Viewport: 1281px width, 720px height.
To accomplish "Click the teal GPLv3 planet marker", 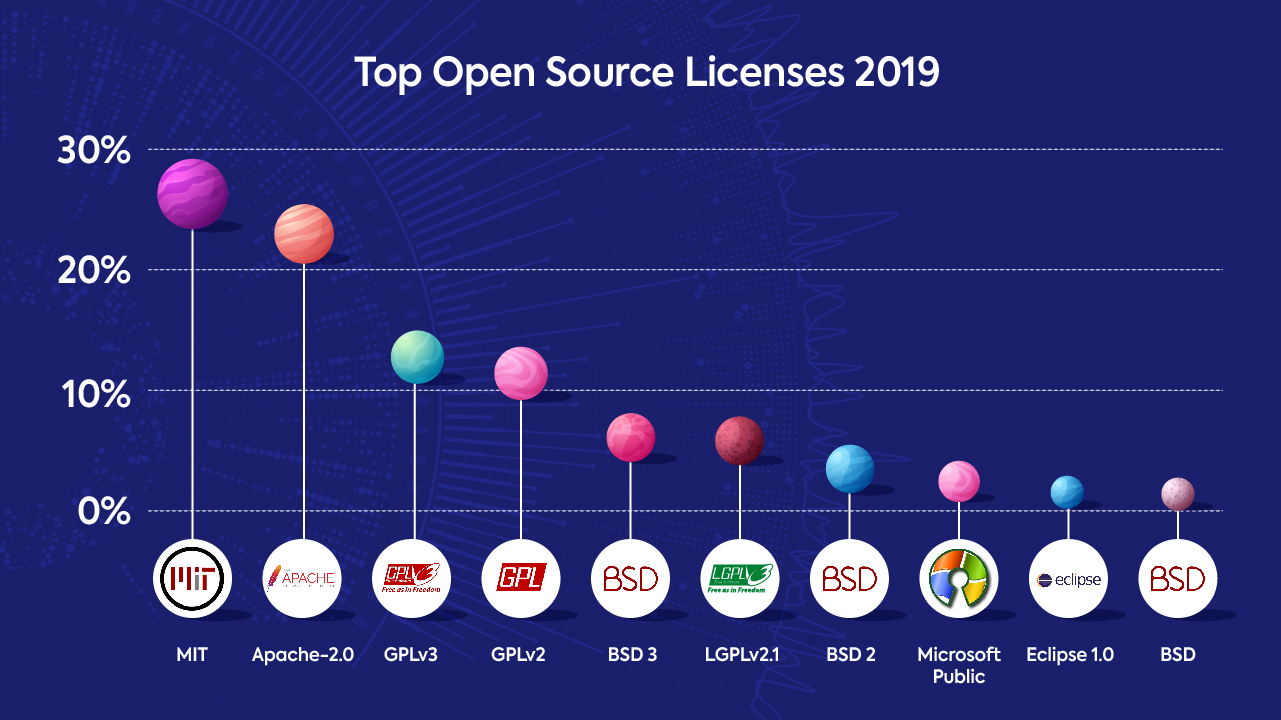I will tap(417, 357).
